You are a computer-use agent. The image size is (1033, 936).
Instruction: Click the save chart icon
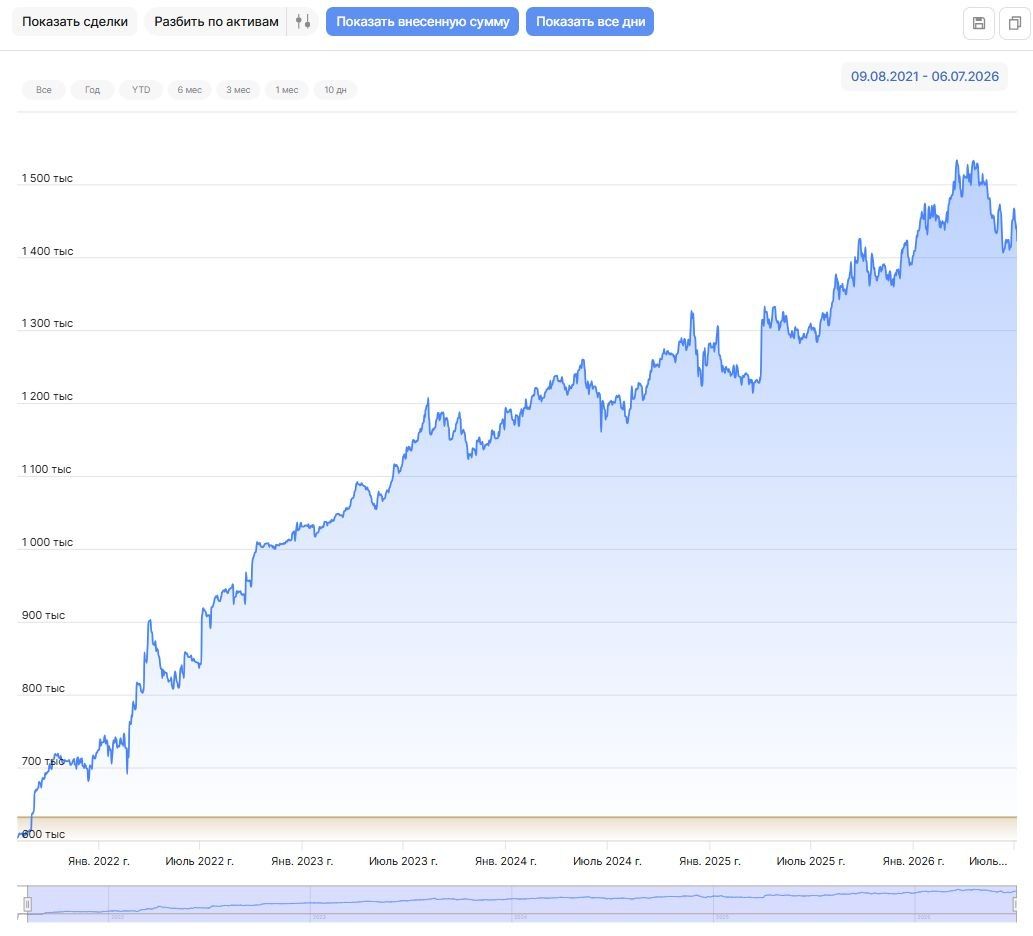[x=978, y=23]
